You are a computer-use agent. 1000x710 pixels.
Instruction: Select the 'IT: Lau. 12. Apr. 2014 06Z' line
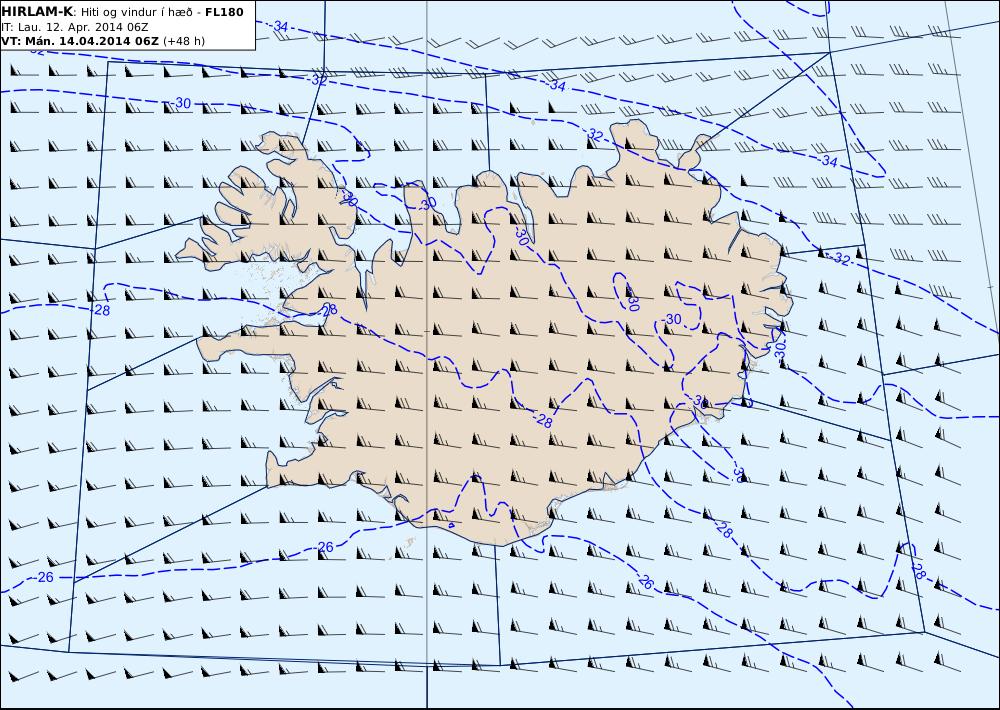tap(75, 27)
